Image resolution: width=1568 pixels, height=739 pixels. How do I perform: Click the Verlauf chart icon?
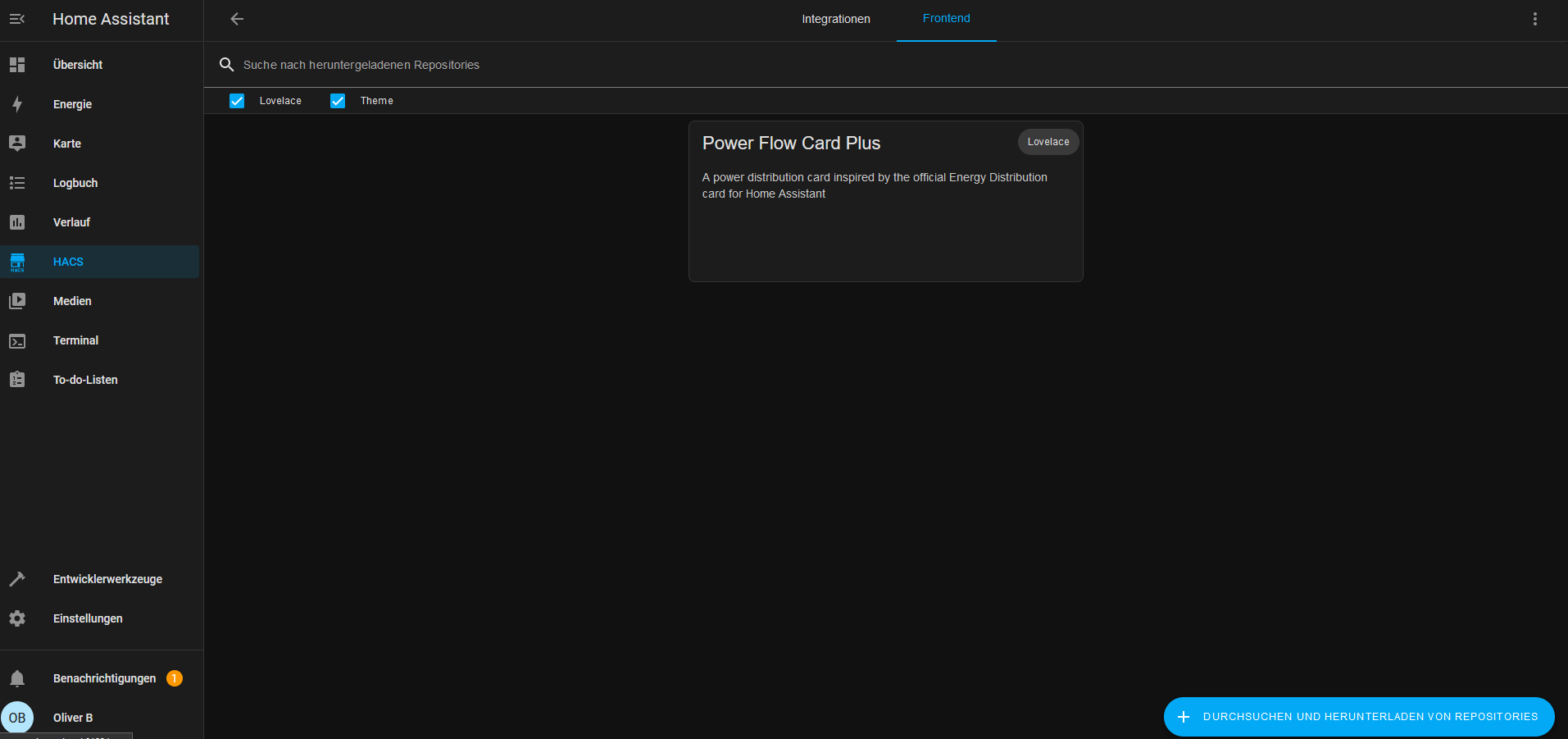pos(17,222)
